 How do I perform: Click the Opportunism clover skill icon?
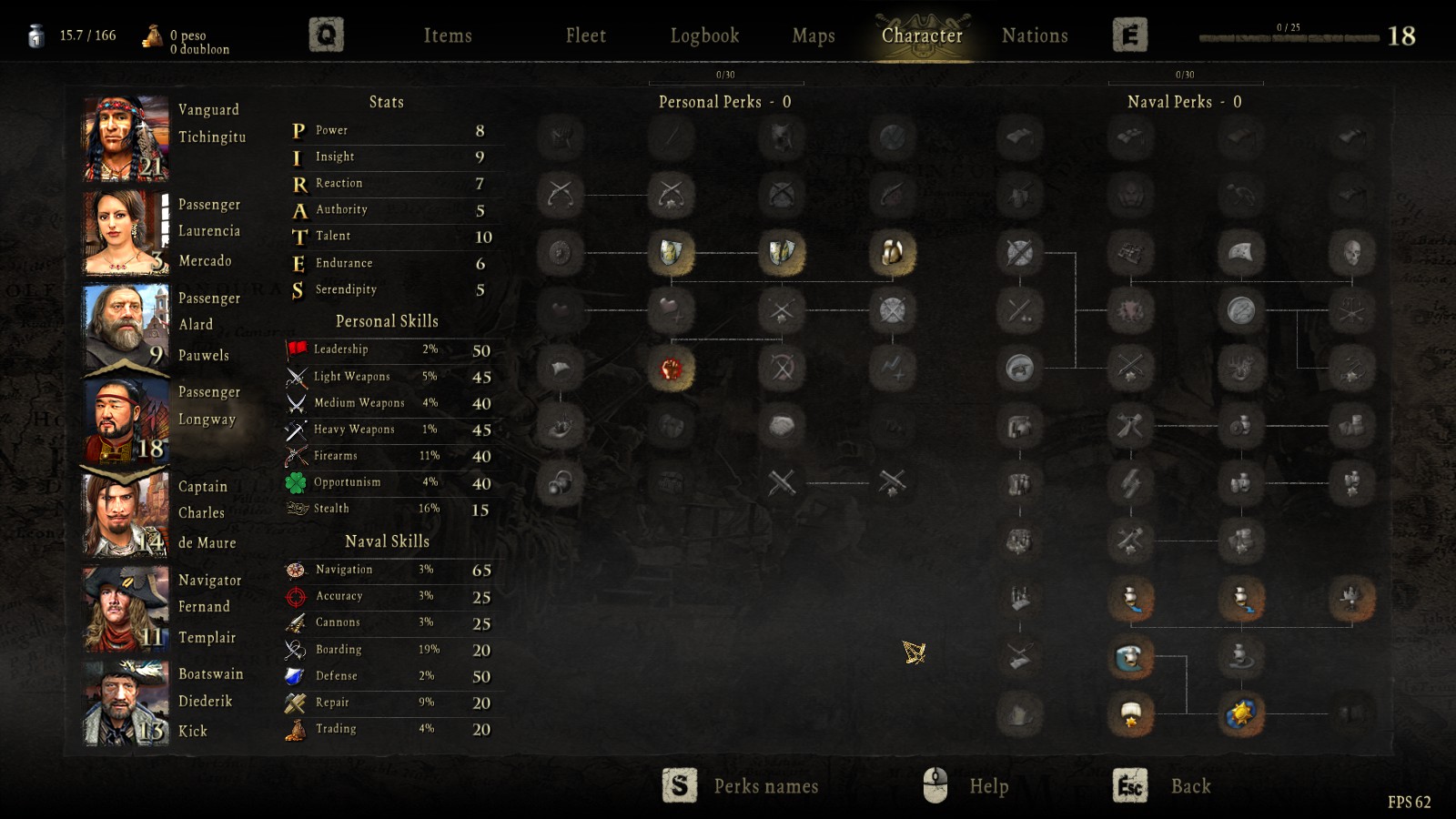click(x=297, y=482)
